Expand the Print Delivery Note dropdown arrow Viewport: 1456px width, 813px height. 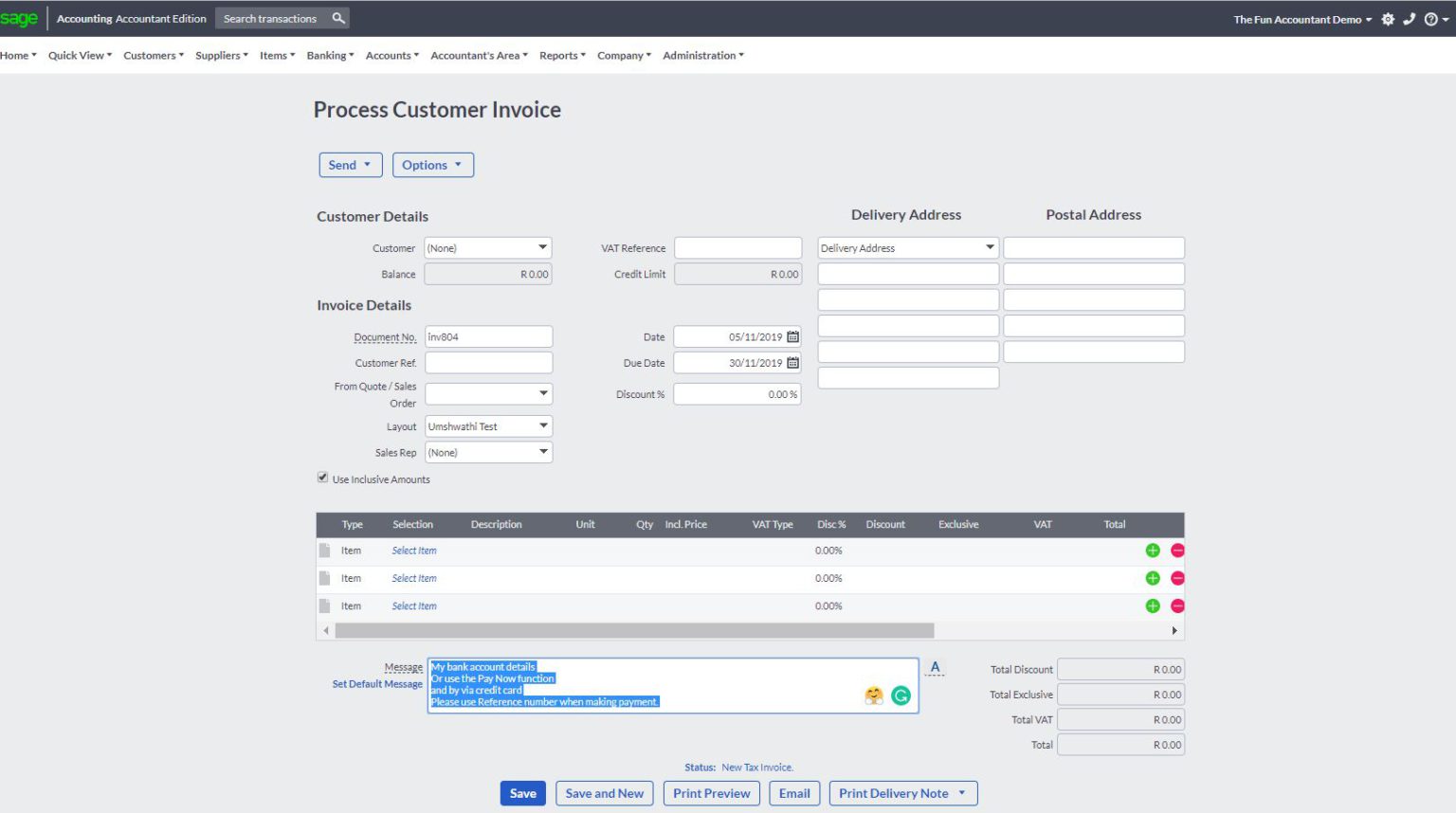pyautogui.click(x=961, y=793)
